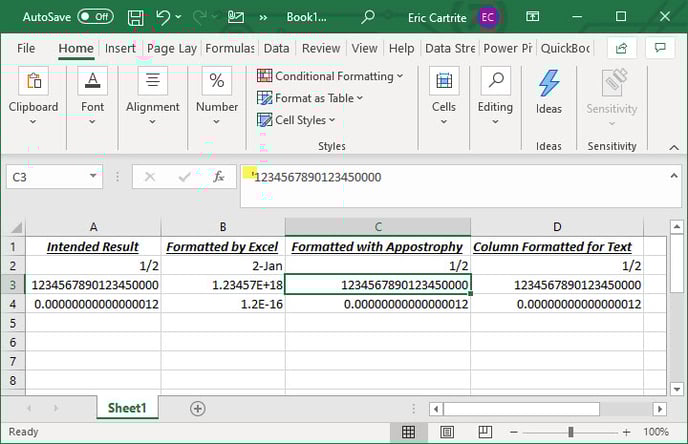Image resolution: width=688 pixels, height=444 pixels.
Task: Select column B header
Action: click(223, 227)
